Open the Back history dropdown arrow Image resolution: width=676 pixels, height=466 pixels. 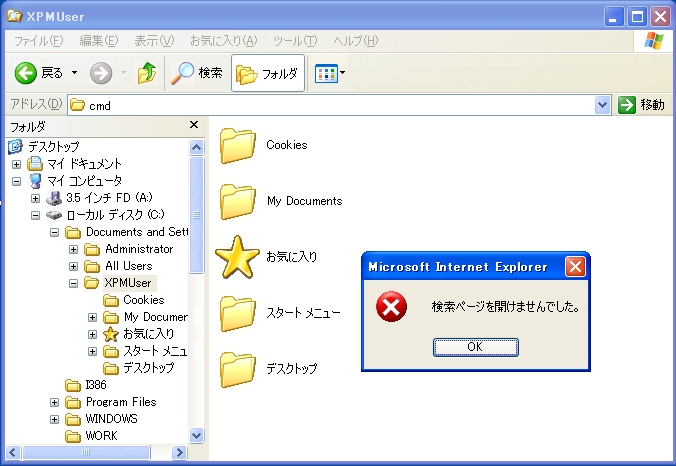(75, 73)
